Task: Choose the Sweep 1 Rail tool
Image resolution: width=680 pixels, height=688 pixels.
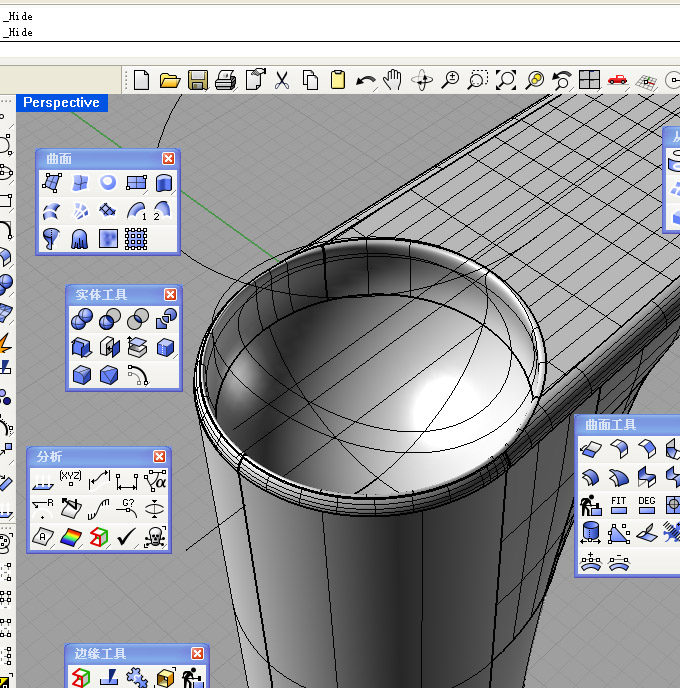Action: pos(136,211)
